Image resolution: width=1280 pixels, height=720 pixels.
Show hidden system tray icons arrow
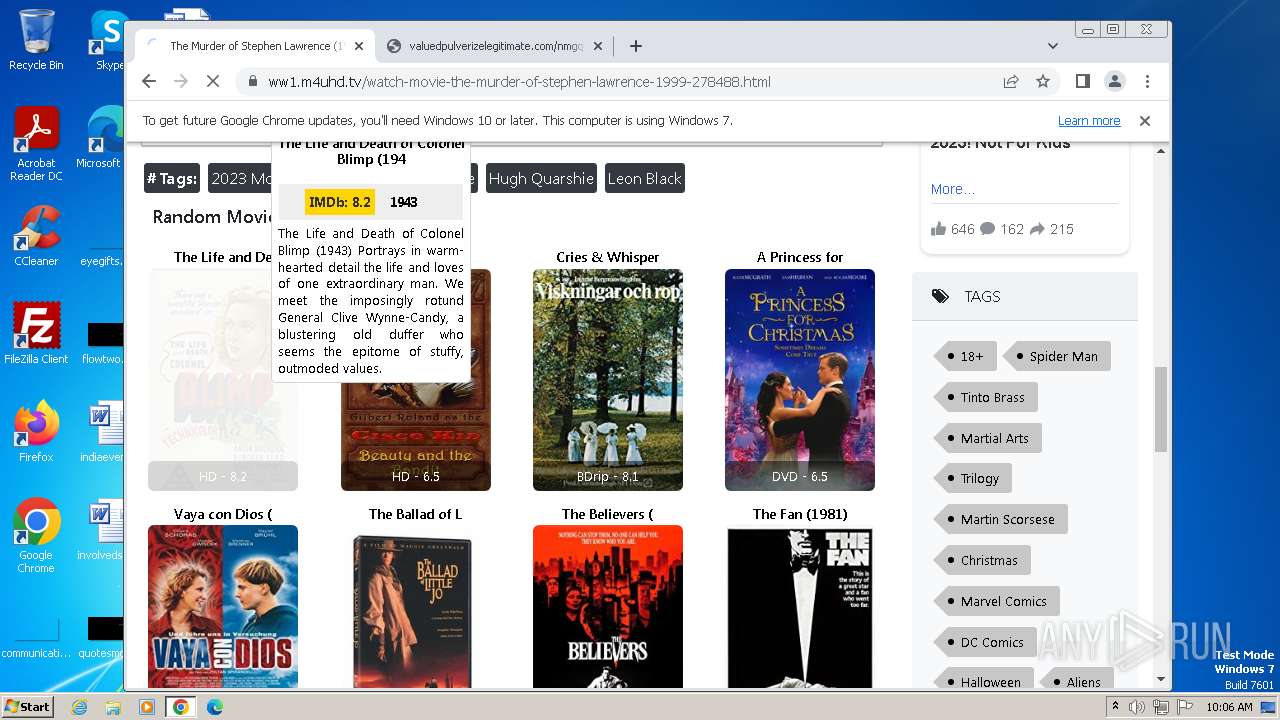(x=1116, y=707)
